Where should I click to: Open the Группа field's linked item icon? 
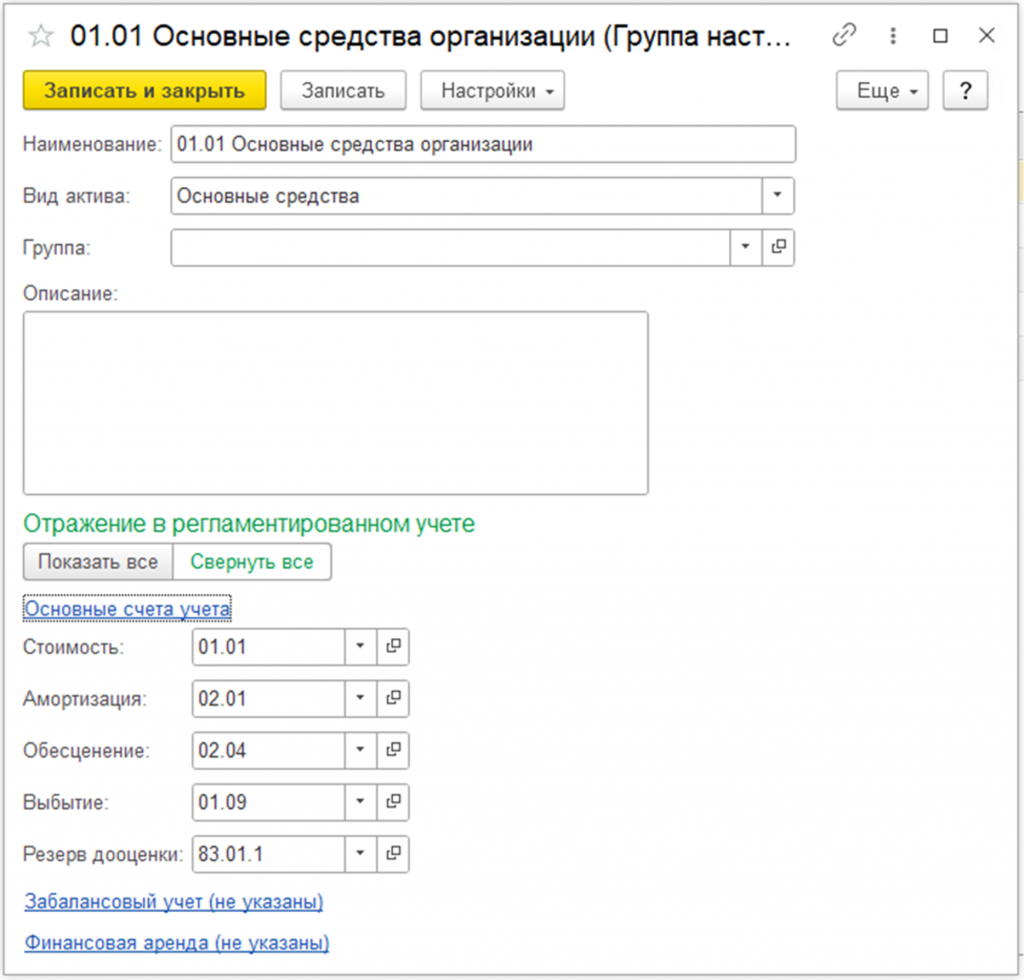(x=778, y=247)
